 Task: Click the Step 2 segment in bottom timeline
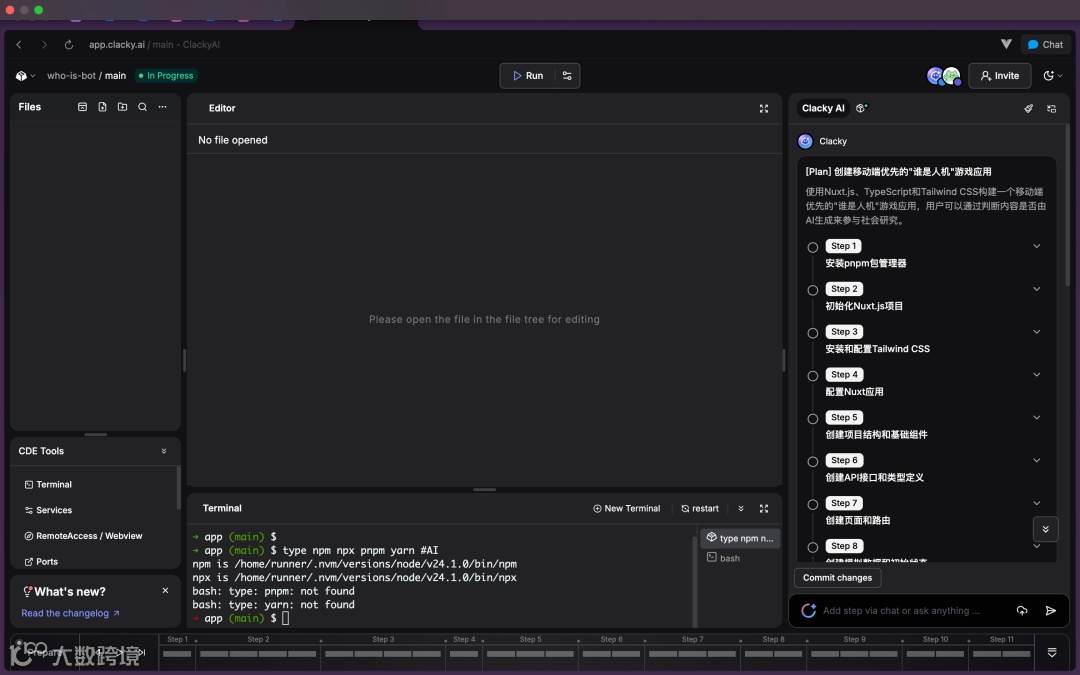pos(258,651)
